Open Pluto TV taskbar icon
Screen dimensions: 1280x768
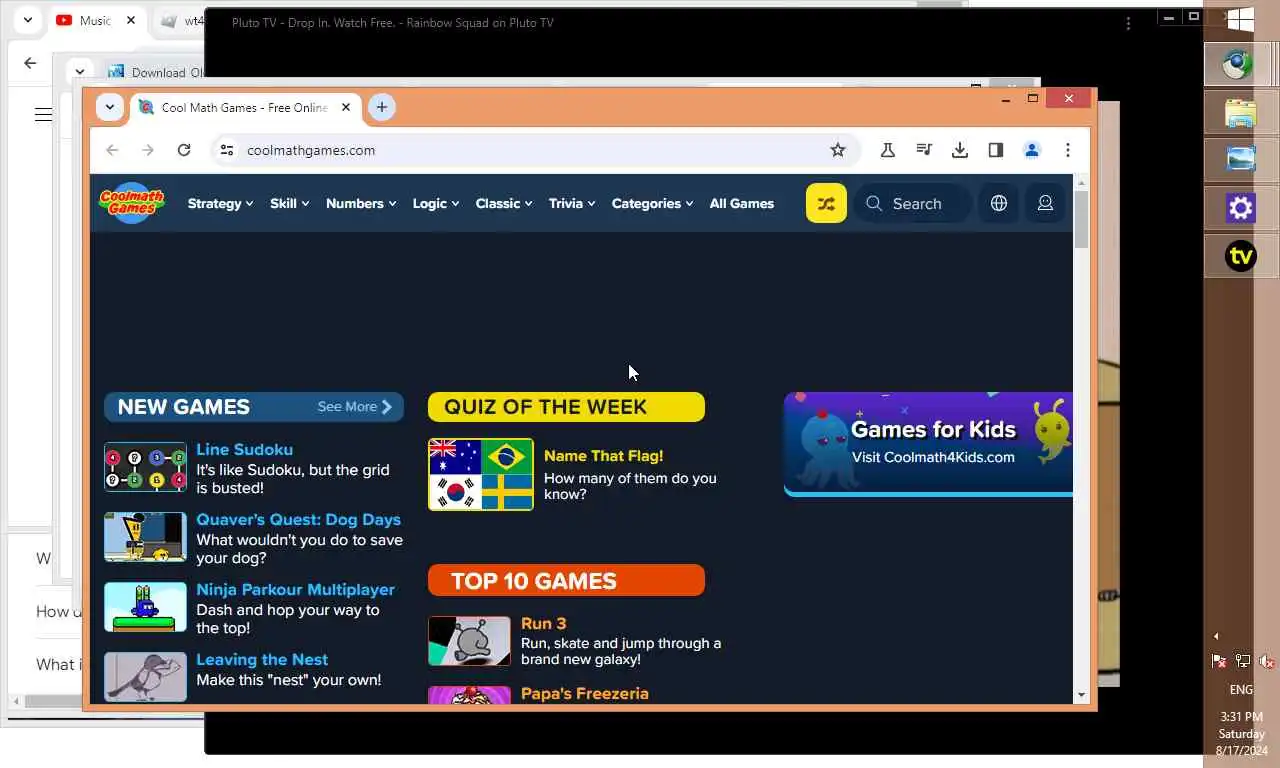point(1241,256)
